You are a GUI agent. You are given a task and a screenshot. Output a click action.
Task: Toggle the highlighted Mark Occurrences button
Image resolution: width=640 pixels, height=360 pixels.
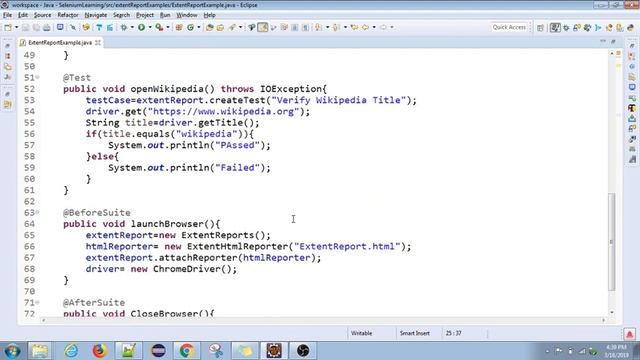click(263, 27)
